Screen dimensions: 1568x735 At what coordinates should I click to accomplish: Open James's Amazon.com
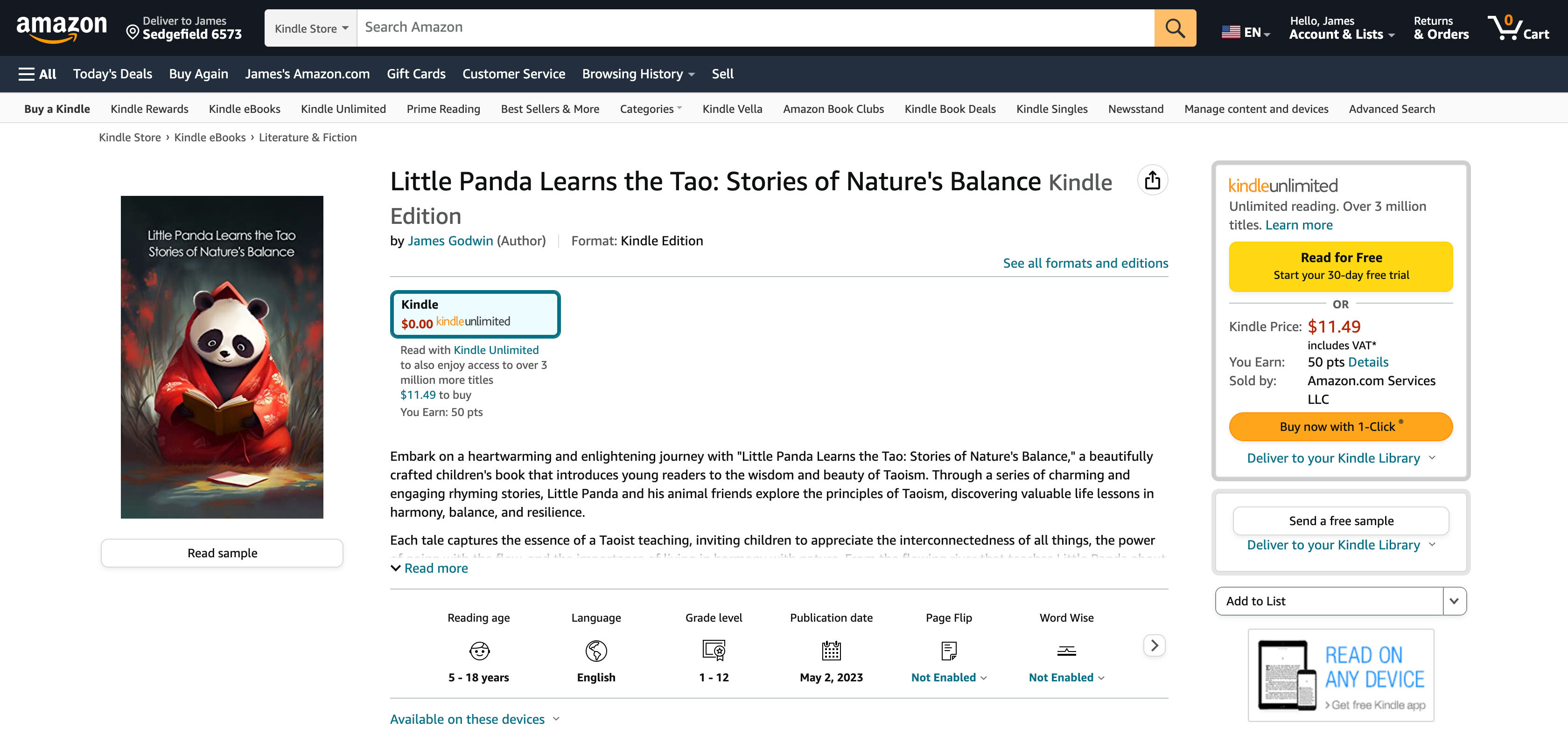click(308, 74)
